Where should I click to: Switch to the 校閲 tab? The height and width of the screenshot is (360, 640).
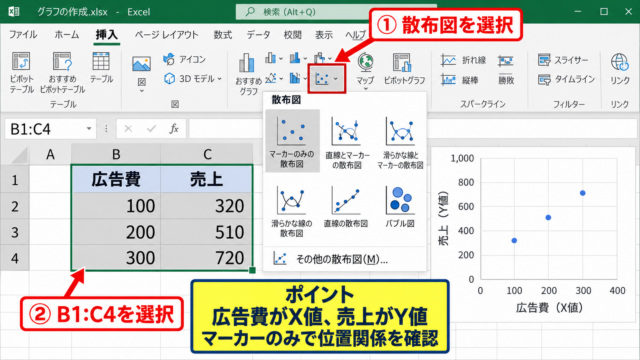point(293,35)
